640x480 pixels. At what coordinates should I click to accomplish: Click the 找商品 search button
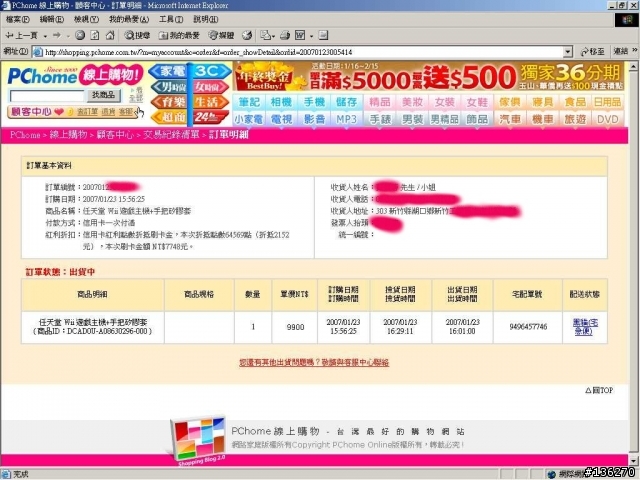tap(103, 96)
